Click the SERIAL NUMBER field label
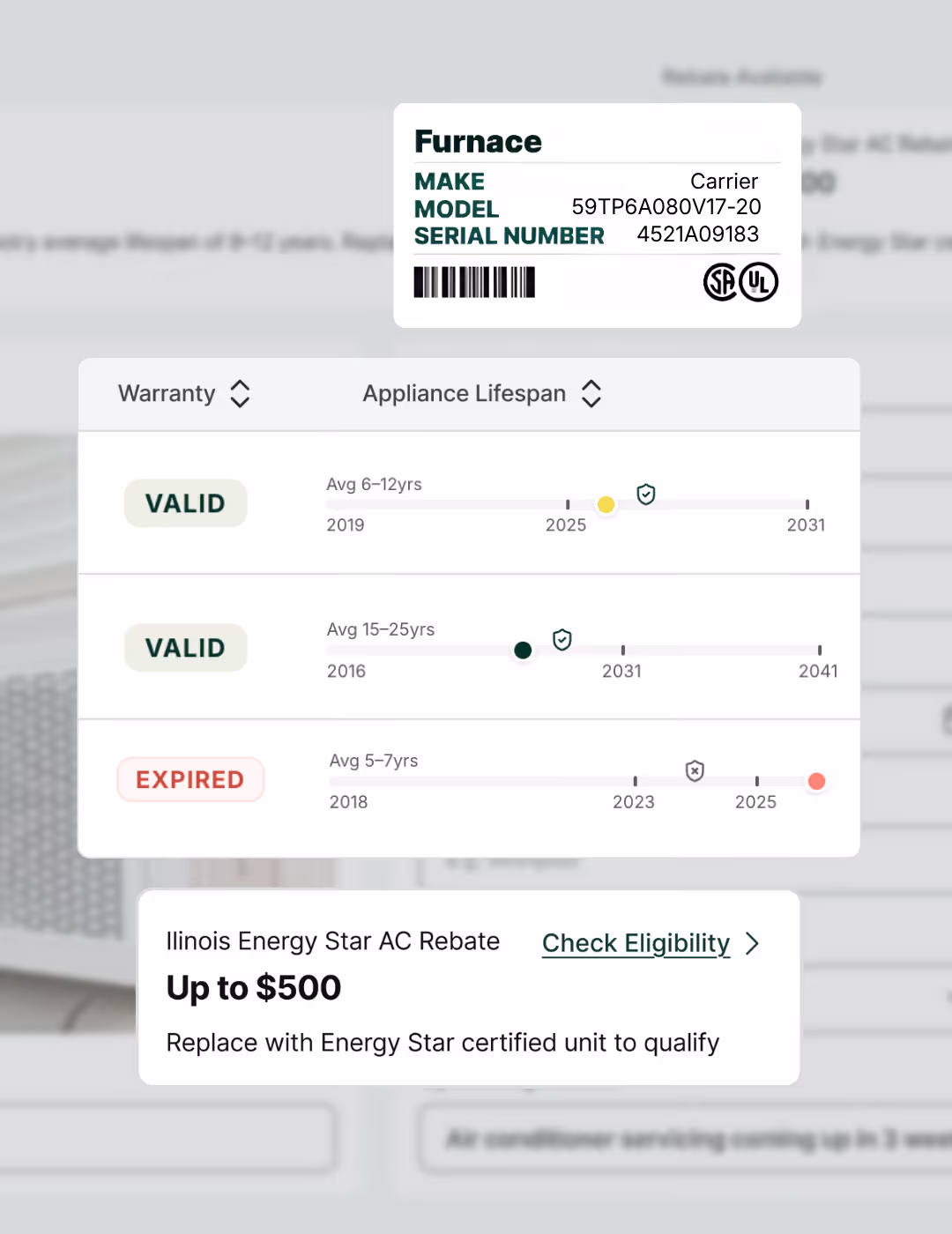This screenshot has width=952, height=1234. coord(509,236)
